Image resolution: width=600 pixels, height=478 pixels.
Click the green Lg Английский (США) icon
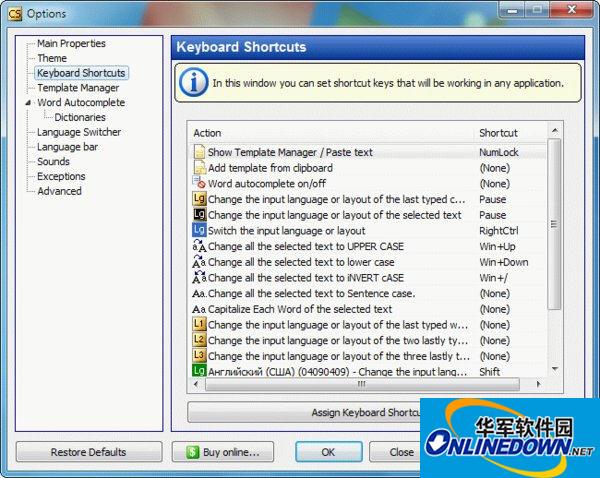199,370
